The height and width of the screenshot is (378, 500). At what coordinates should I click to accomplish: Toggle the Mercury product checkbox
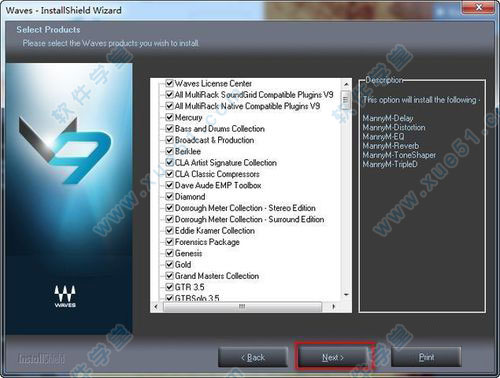click(169, 117)
